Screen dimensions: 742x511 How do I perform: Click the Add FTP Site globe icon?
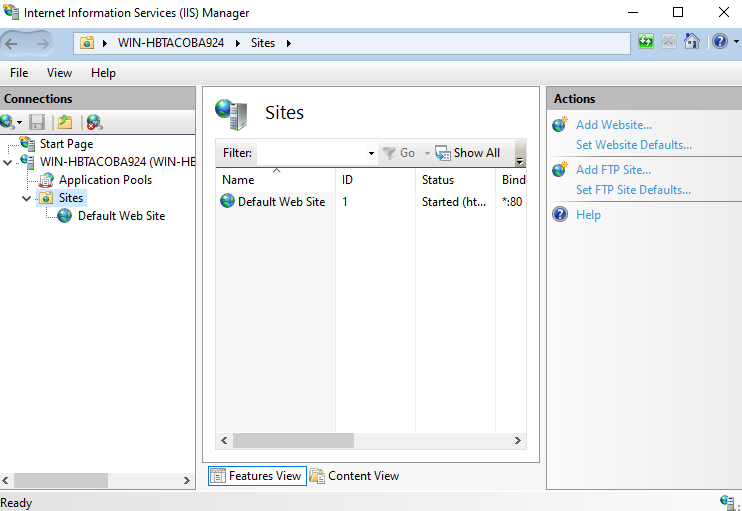click(560, 169)
